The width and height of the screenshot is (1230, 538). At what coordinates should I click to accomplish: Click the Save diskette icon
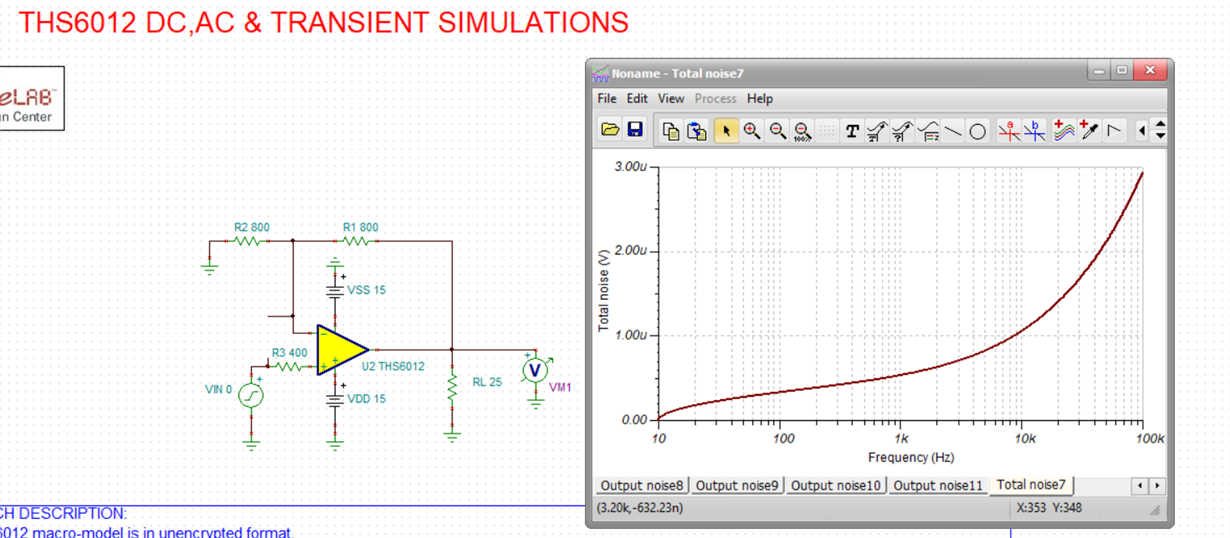(635, 130)
